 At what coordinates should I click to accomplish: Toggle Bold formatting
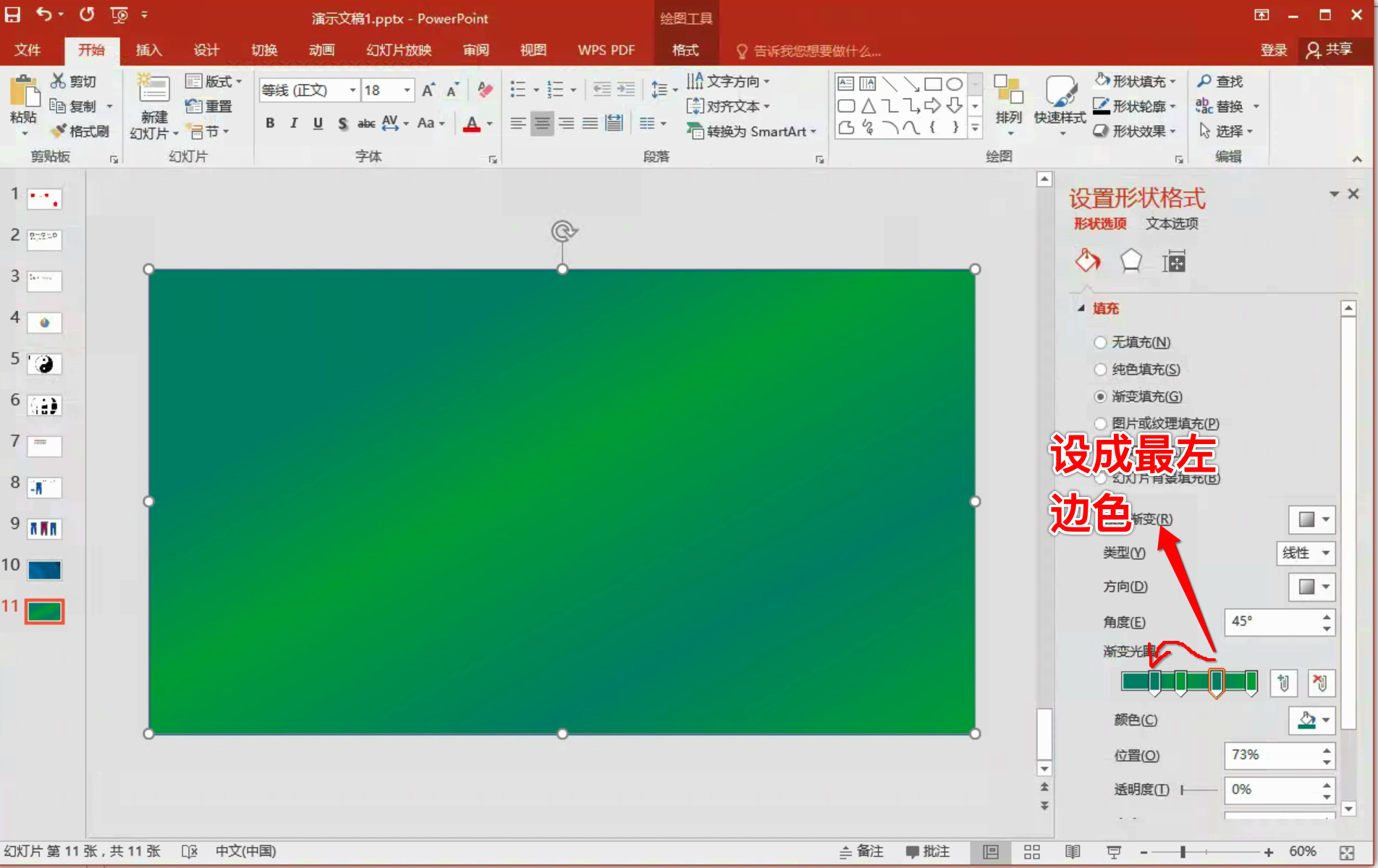click(x=270, y=123)
